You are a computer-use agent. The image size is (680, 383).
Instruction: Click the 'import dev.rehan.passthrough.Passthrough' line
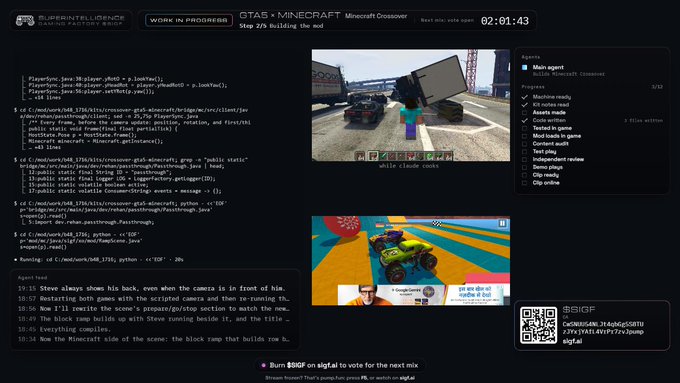click(x=91, y=222)
